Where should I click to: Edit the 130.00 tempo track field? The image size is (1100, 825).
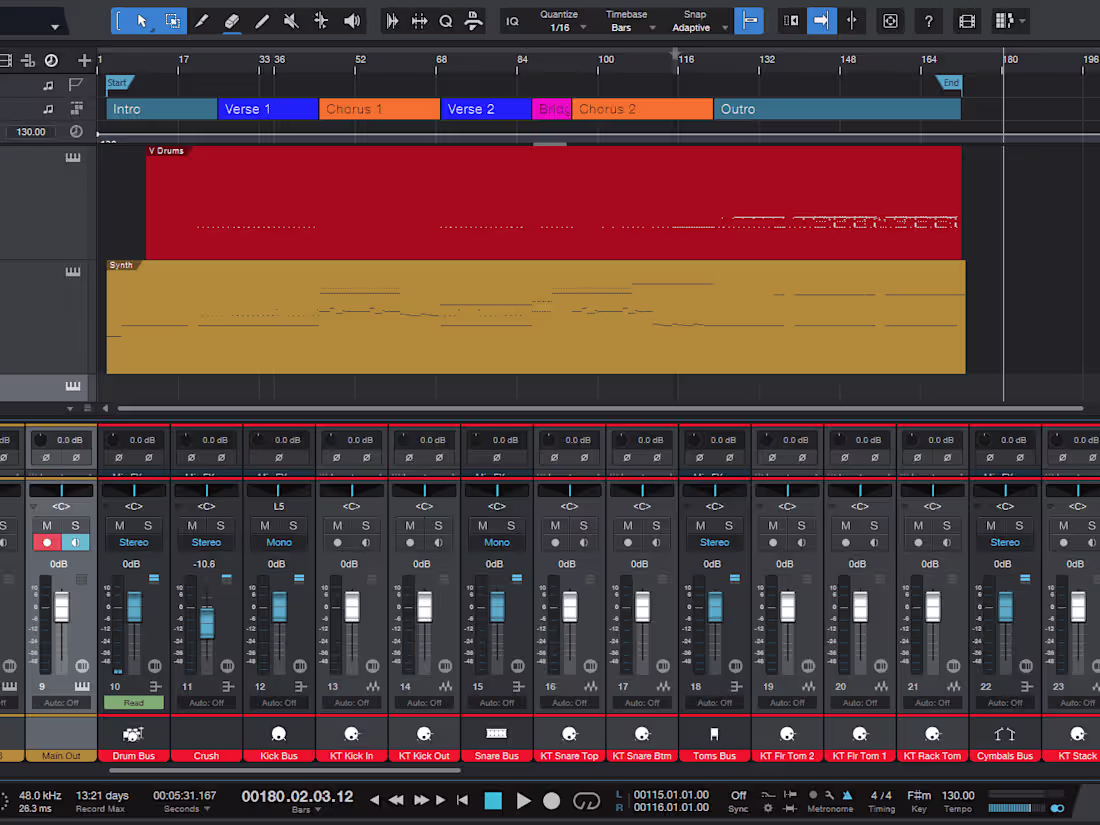coord(31,131)
